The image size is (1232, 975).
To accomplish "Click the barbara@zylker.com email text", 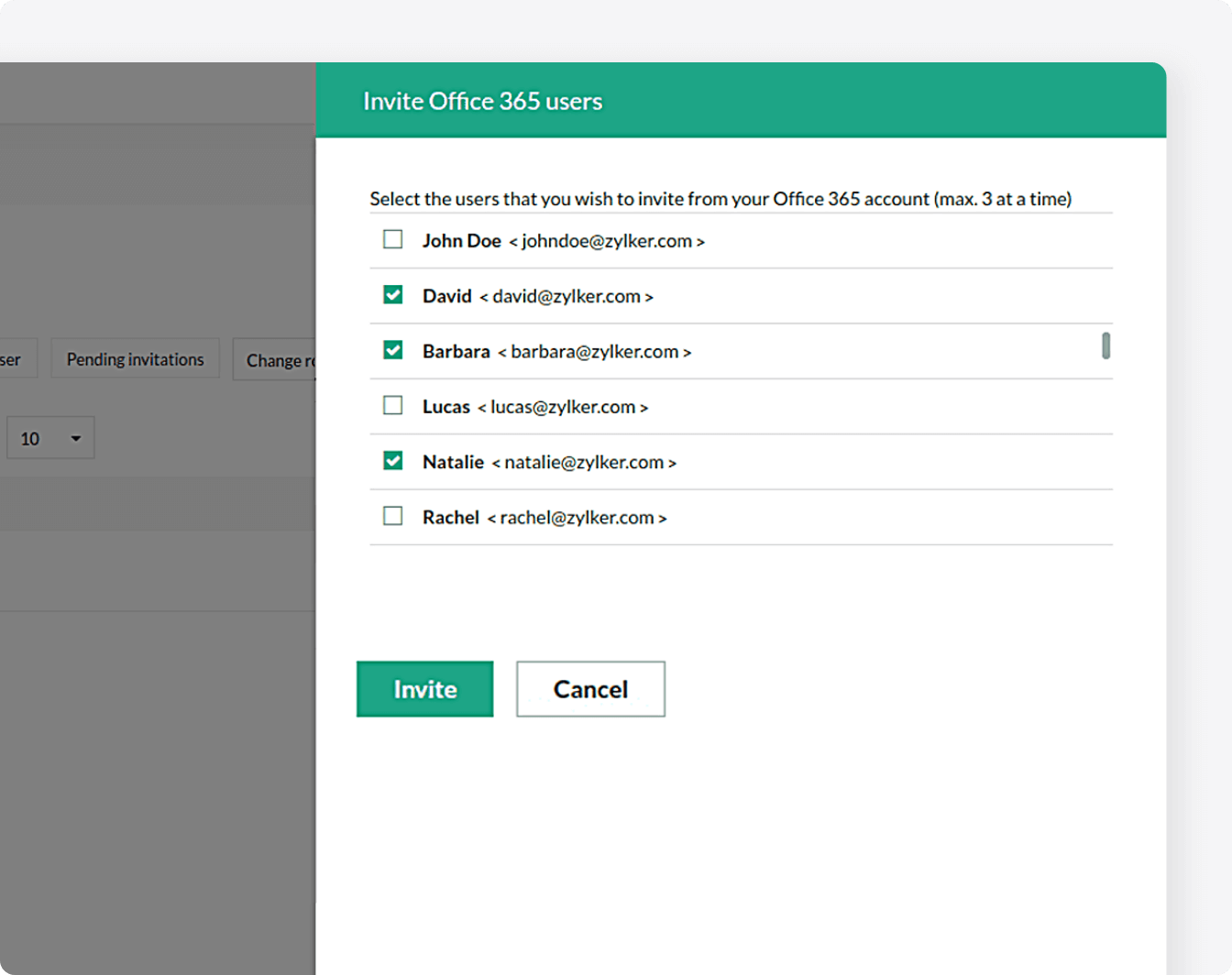I will pyautogui.click(x=594, y=352).
